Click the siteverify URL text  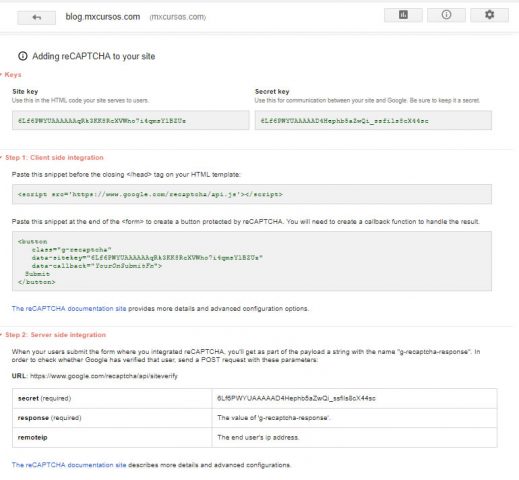(x=104, y=376)
